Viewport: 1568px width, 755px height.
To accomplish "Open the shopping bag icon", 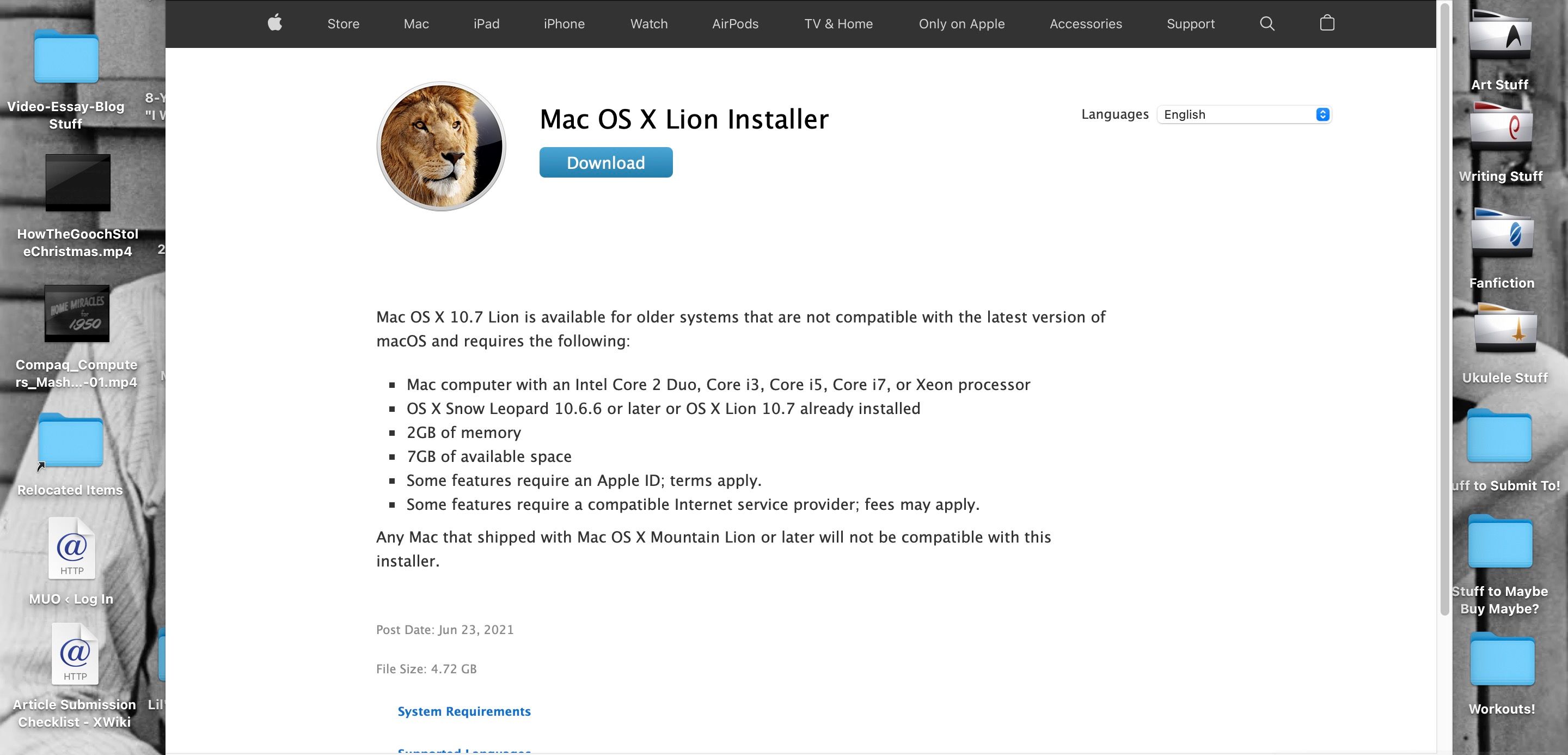I will [x=1327, y=23].
